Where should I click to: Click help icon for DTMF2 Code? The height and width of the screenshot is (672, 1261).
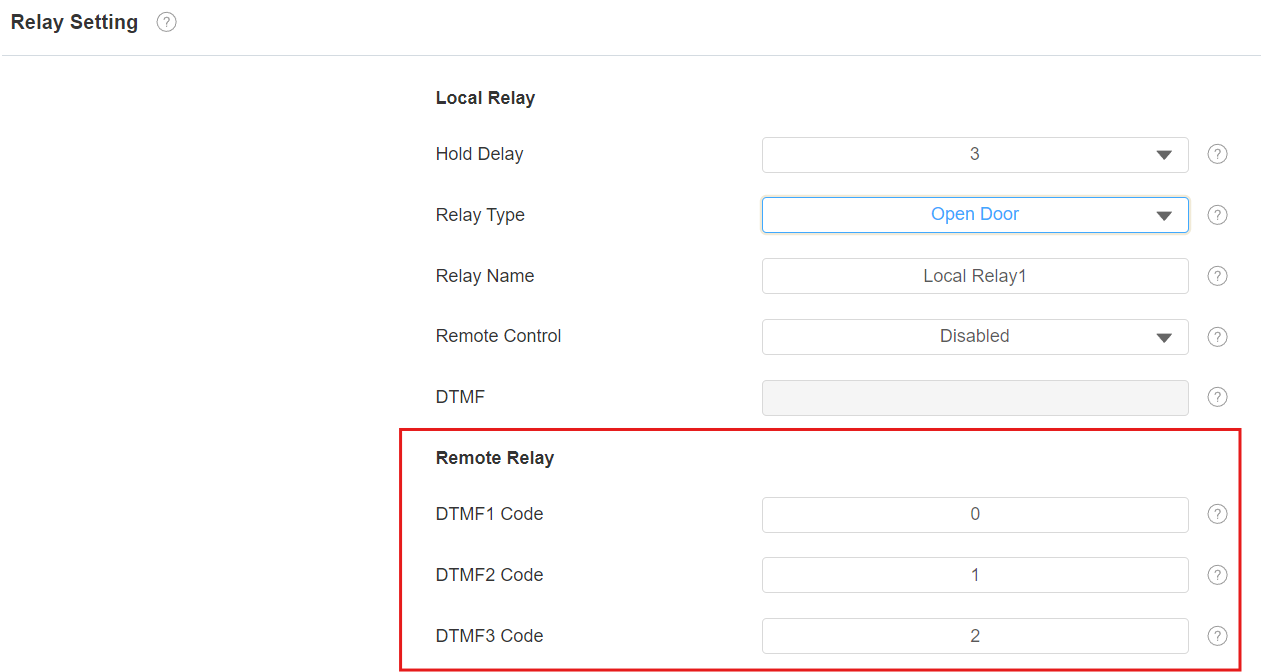click(x=1217, y=575)
